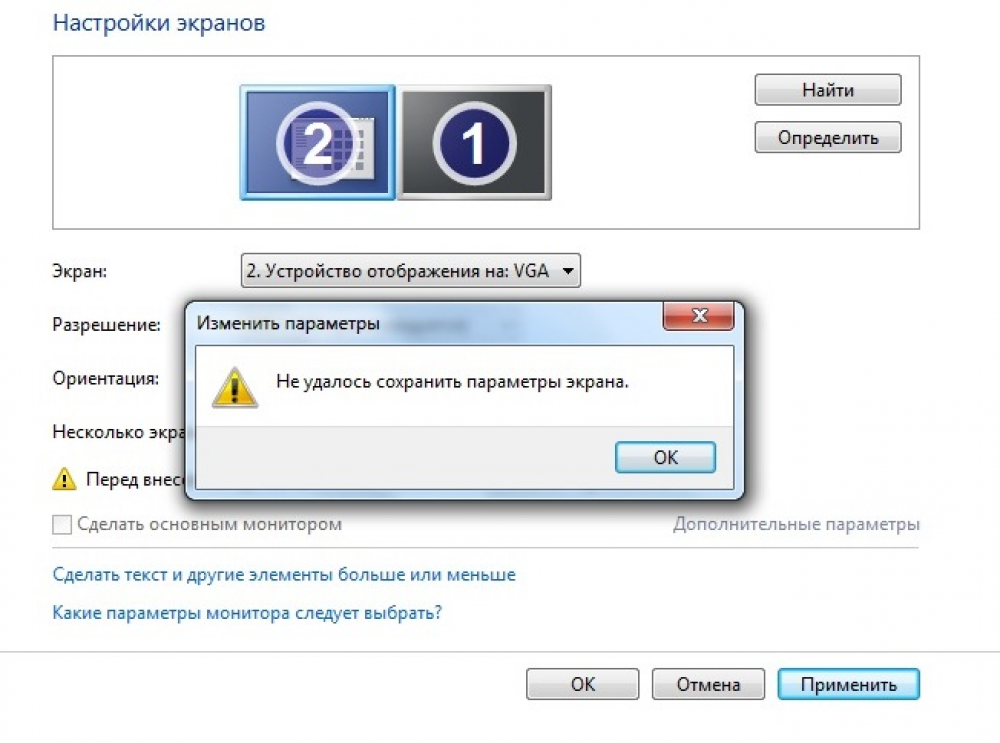1000x743 pixels.
Task: Click OK in the error message dialog
Action: pyautogui.click(x=665, y=457)
